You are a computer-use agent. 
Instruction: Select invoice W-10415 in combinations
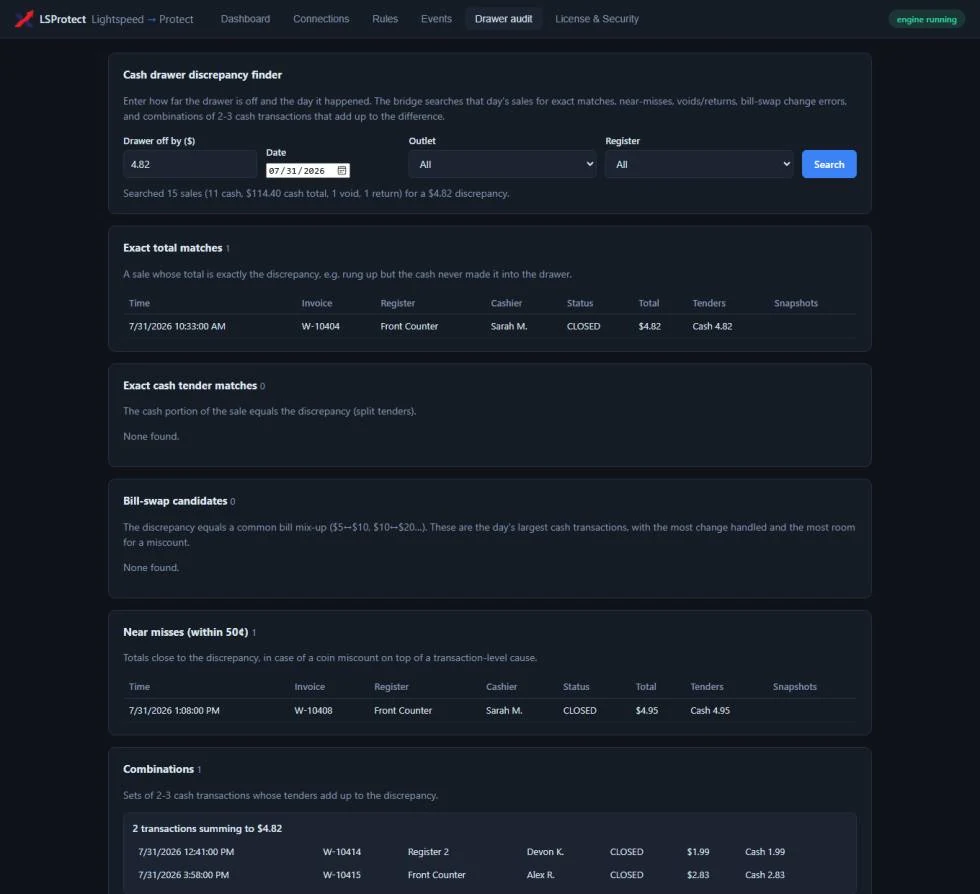[x=342, y=875]
